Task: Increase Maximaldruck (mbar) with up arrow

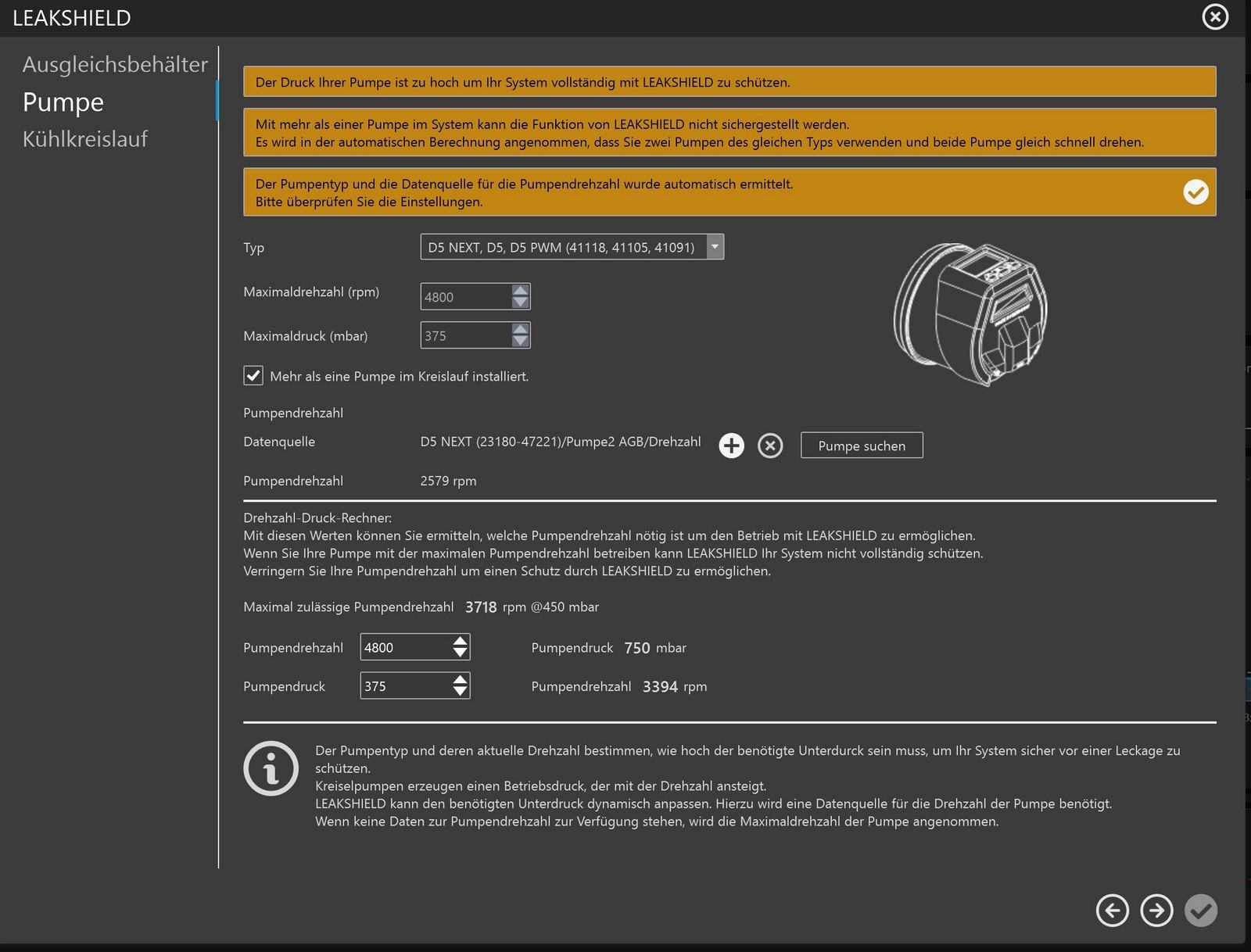Action: tap(520, 329)
